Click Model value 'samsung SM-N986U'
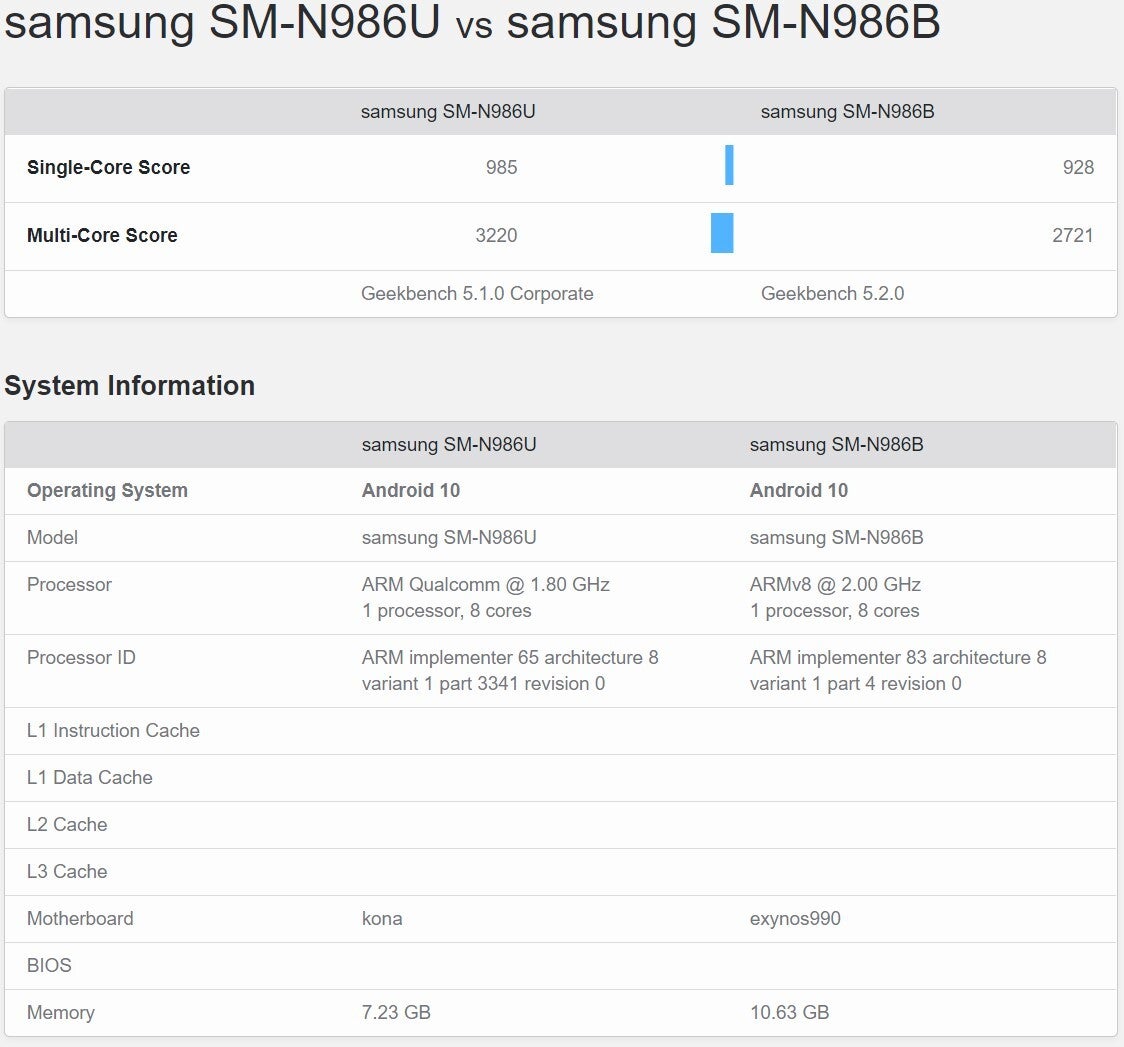Image resolution: width=1124 pixels, height=1047 pixels. click(449, 537)
